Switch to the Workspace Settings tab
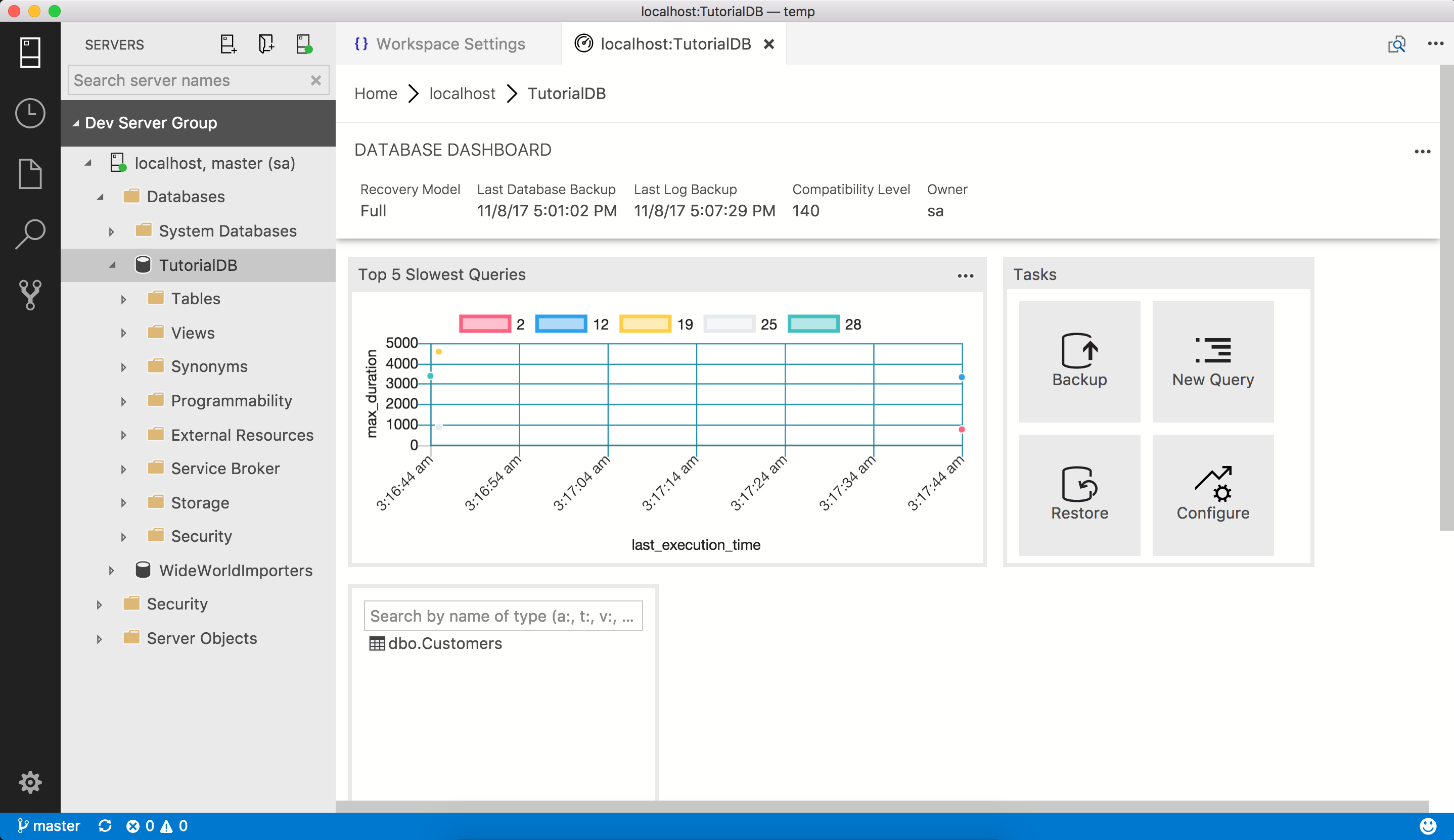The image size is (1454, 840). click(x=450, y=44)
